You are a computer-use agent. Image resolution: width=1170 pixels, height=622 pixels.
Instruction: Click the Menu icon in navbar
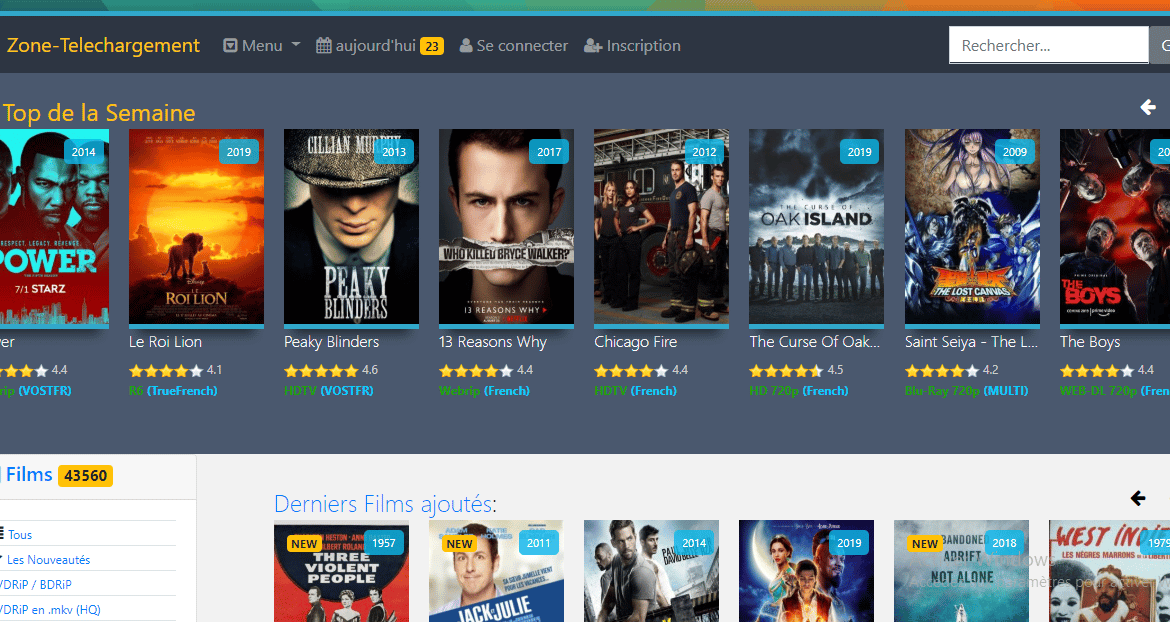(231, 46)
